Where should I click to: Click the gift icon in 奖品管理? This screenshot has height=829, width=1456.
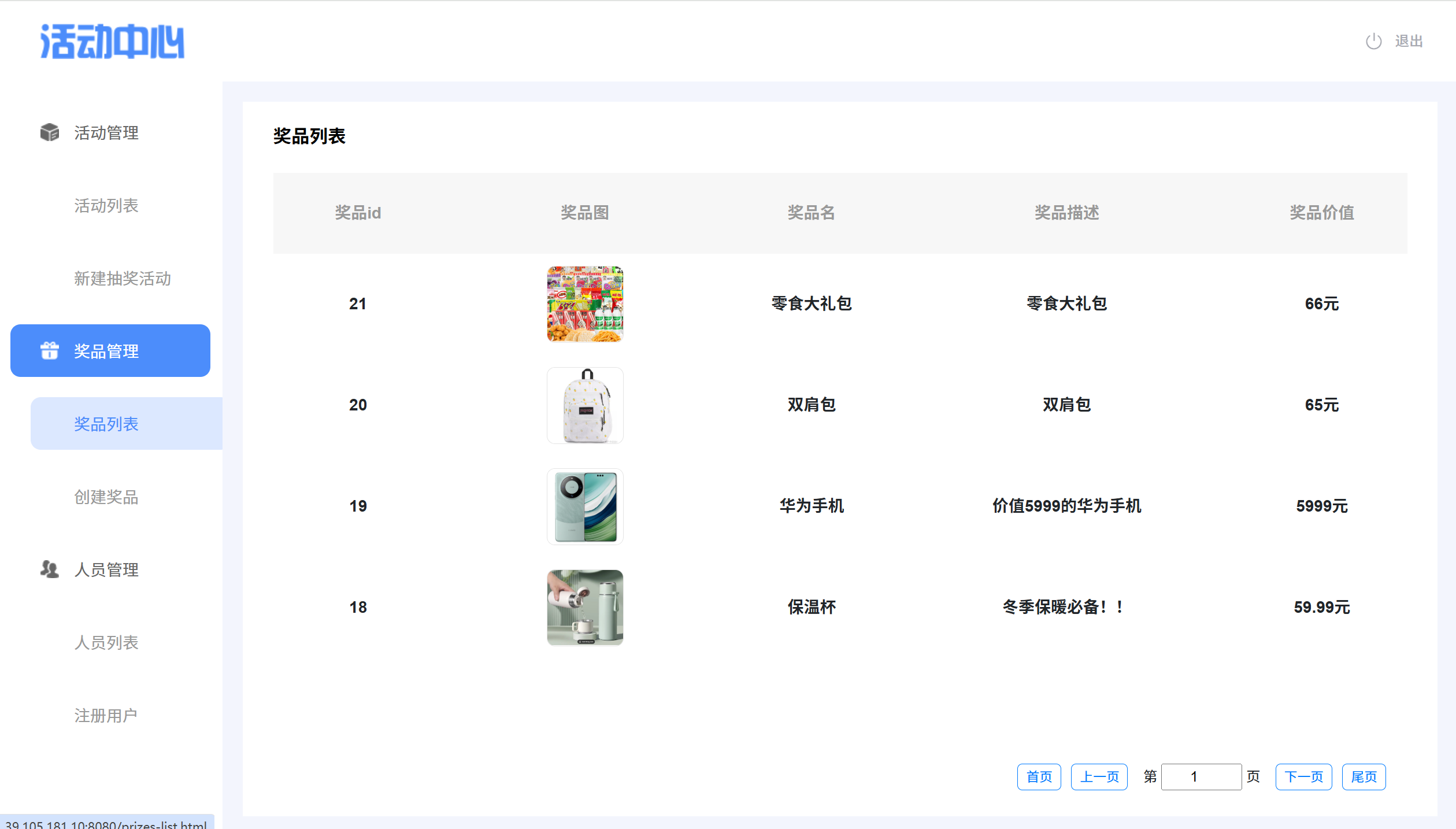50,350
